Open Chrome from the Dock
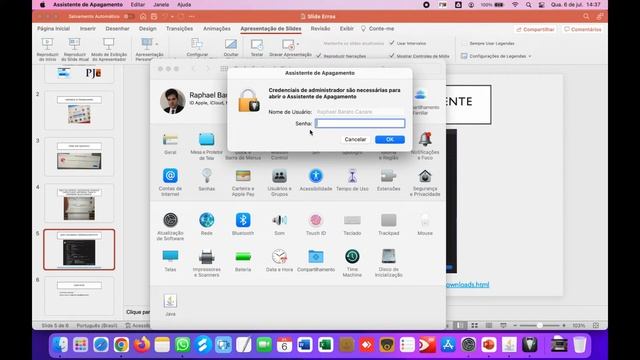Viewport: 640px width, 360px height. point(121,345)
